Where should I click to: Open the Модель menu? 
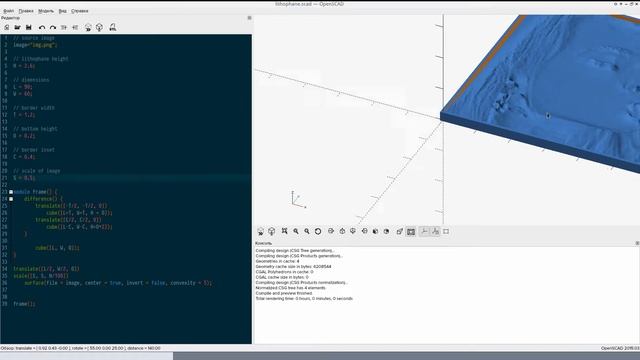46,11
